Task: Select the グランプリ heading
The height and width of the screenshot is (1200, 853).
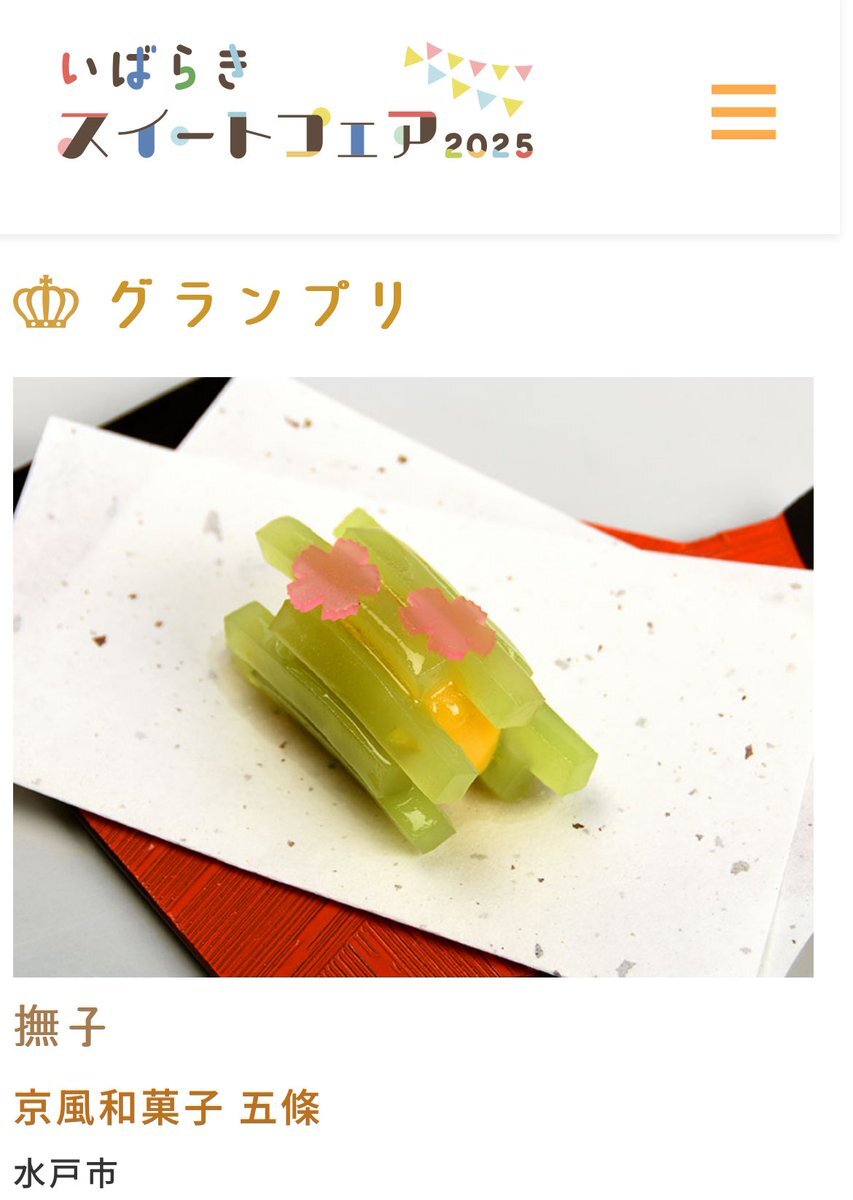Action: [x=257, y=304]
